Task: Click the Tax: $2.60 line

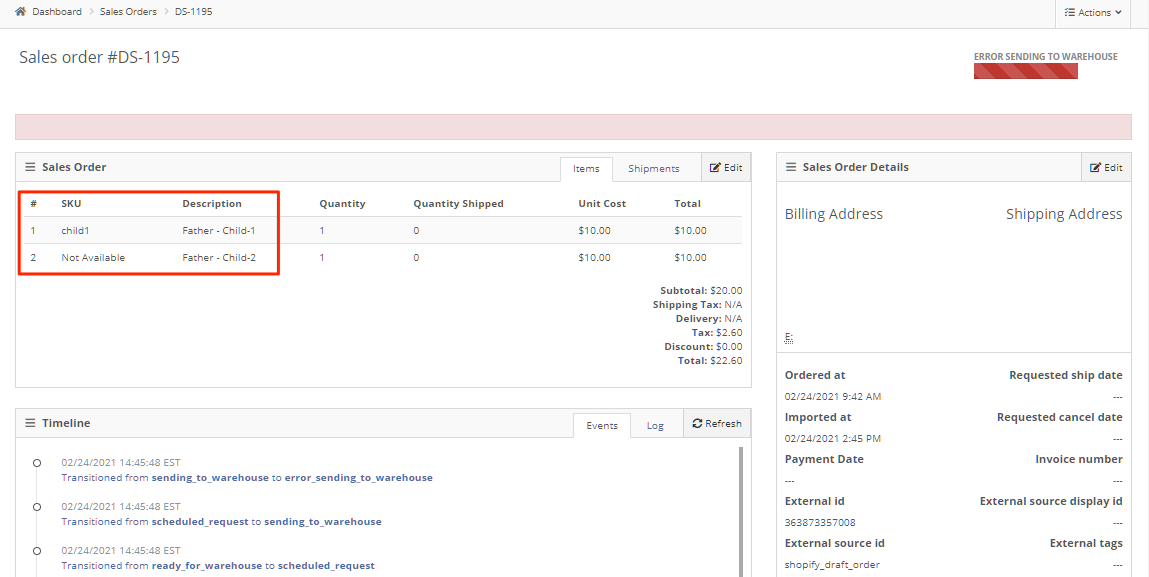Action: (x=717, y=333)
